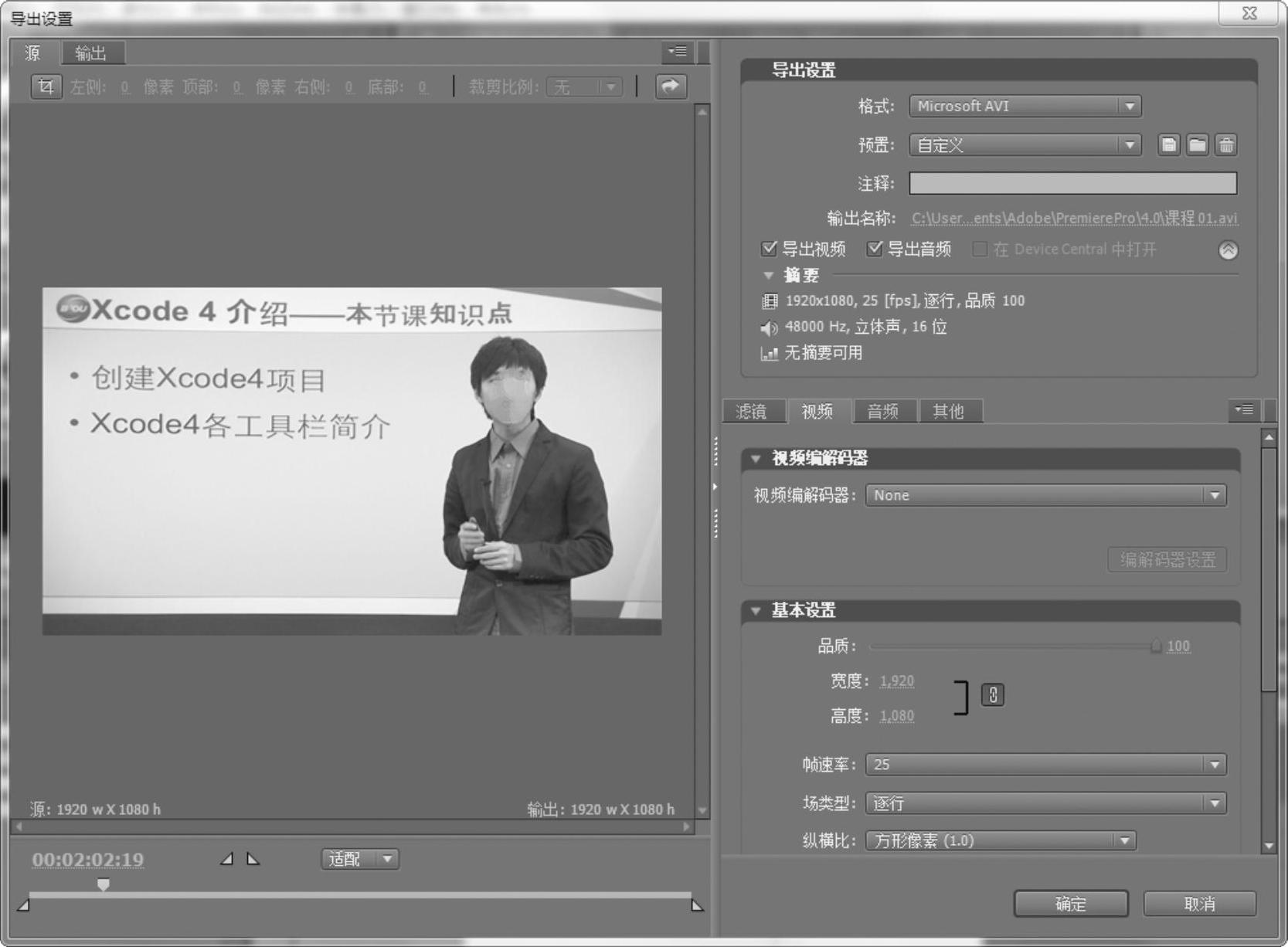Toggle the 导出视频 checkbox

click(x=769, y=249)
